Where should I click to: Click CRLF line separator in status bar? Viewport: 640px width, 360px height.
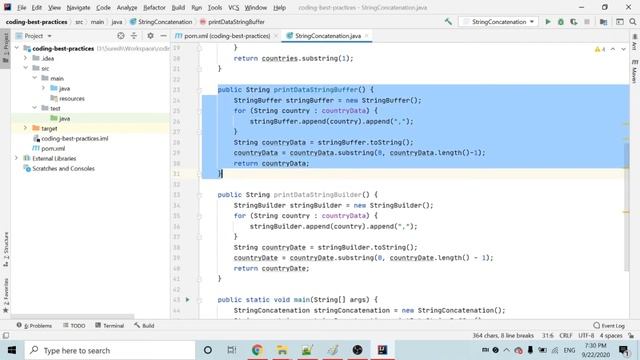pos(565,336)
